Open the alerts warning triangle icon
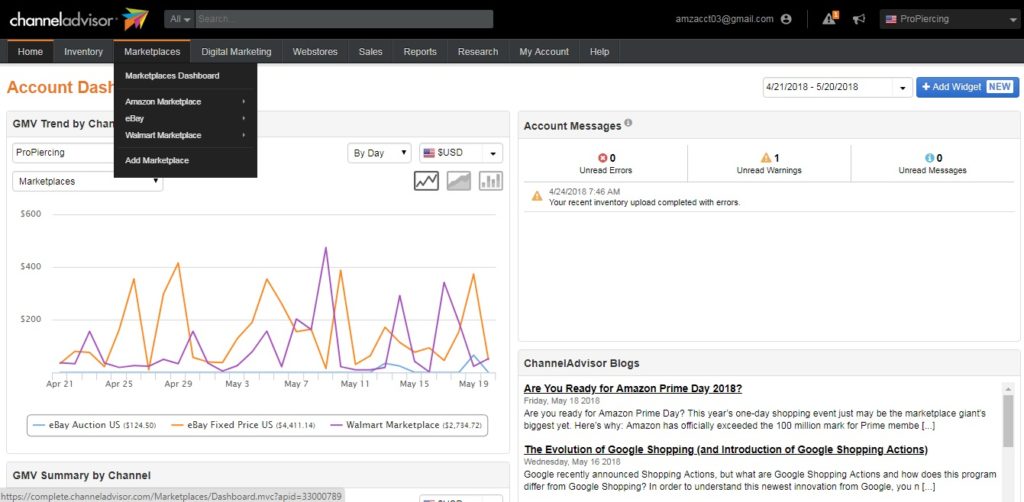The image size is (1024, 502). (829, 19)
